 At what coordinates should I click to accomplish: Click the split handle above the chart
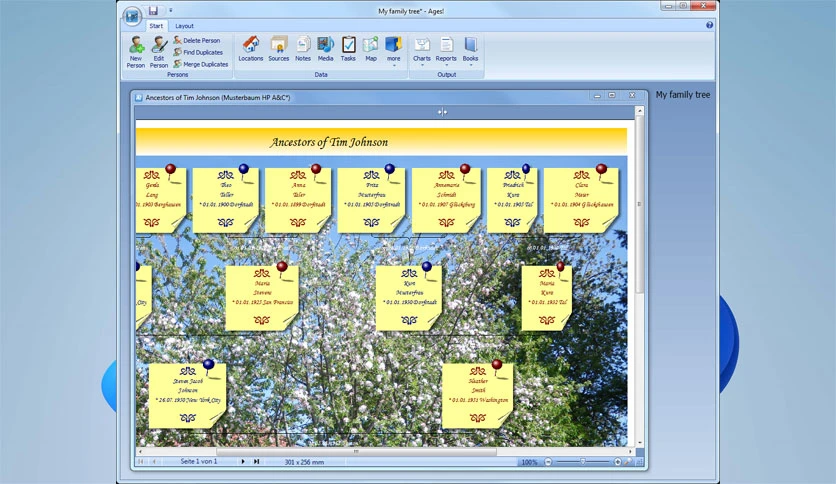[442, 112]
